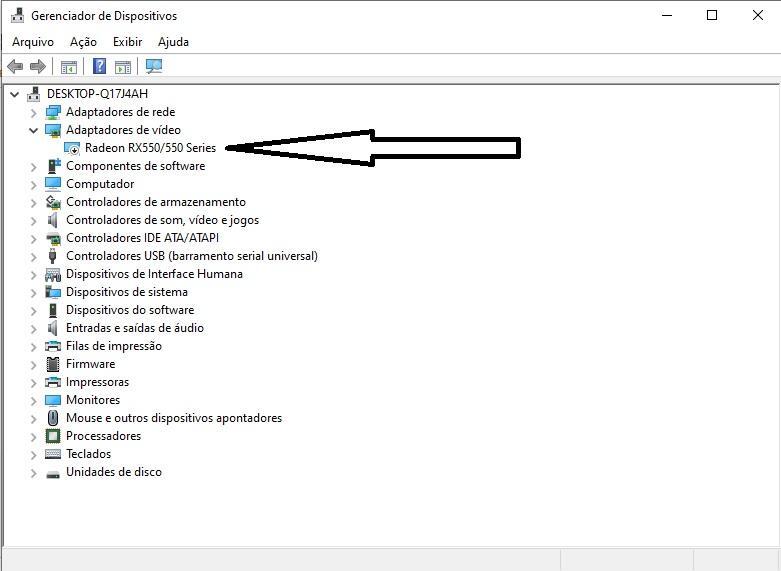This screenshot has width=781, height=571.
Task: Click the Mouse device icon
Action: click(53, 418)
